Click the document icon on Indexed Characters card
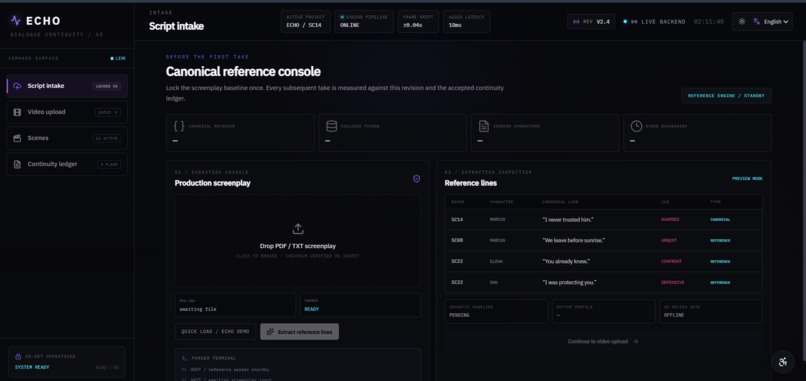This screenshot has width=806, height=381. pyautogui.click(x=483, y=126)
